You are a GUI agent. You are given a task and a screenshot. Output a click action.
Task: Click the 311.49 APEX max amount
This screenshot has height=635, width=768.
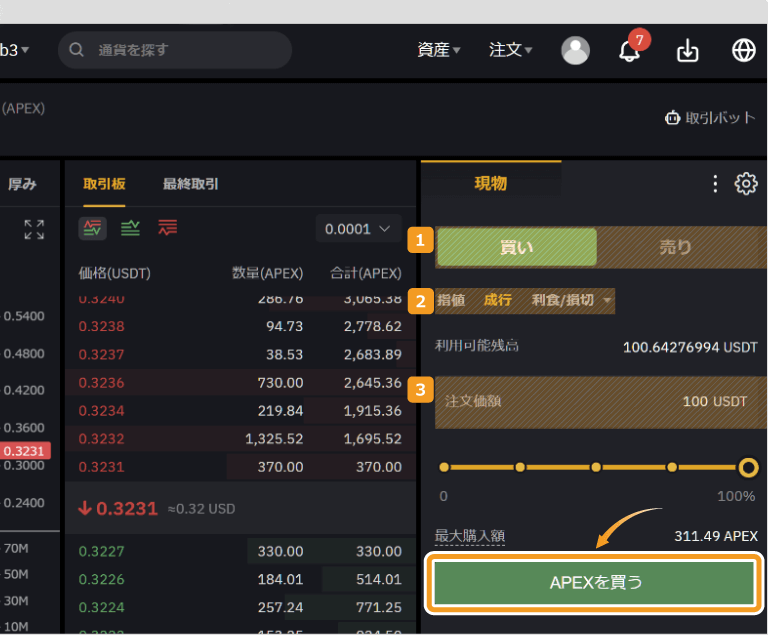pyautogui.click(x=716, y=536)
